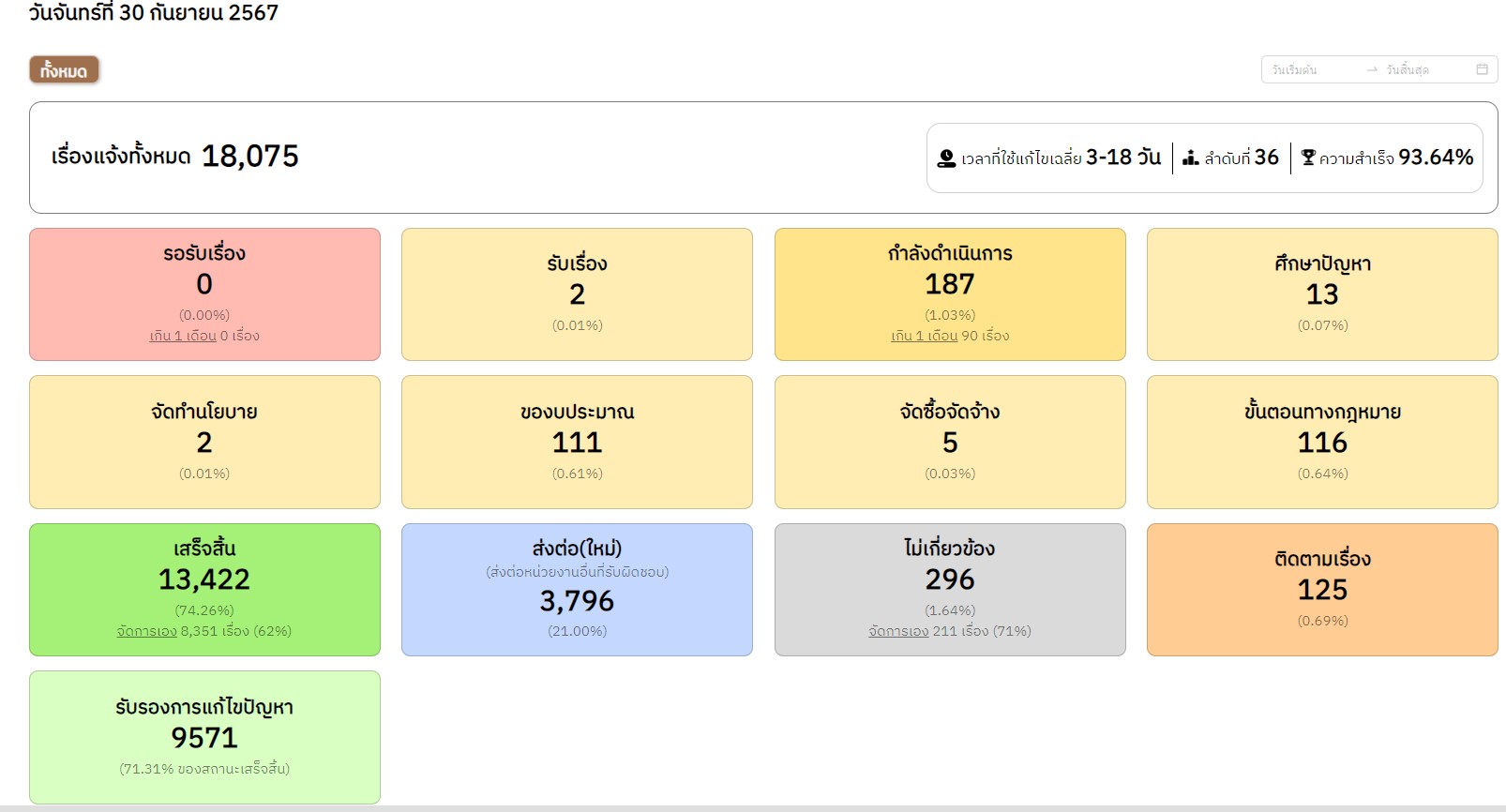Click the ของบประมาณ card showing 111
Viewport: 1506px width, 812px height.
point(577,442)
